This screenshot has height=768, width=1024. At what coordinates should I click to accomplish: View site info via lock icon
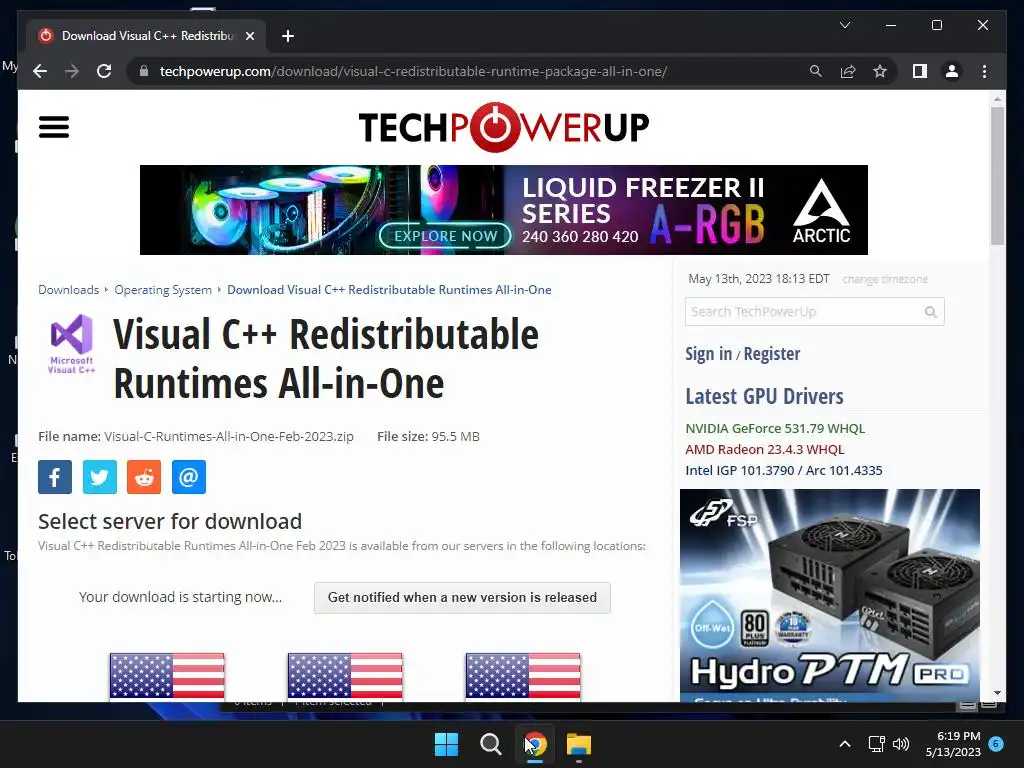(x=144, y=71)
